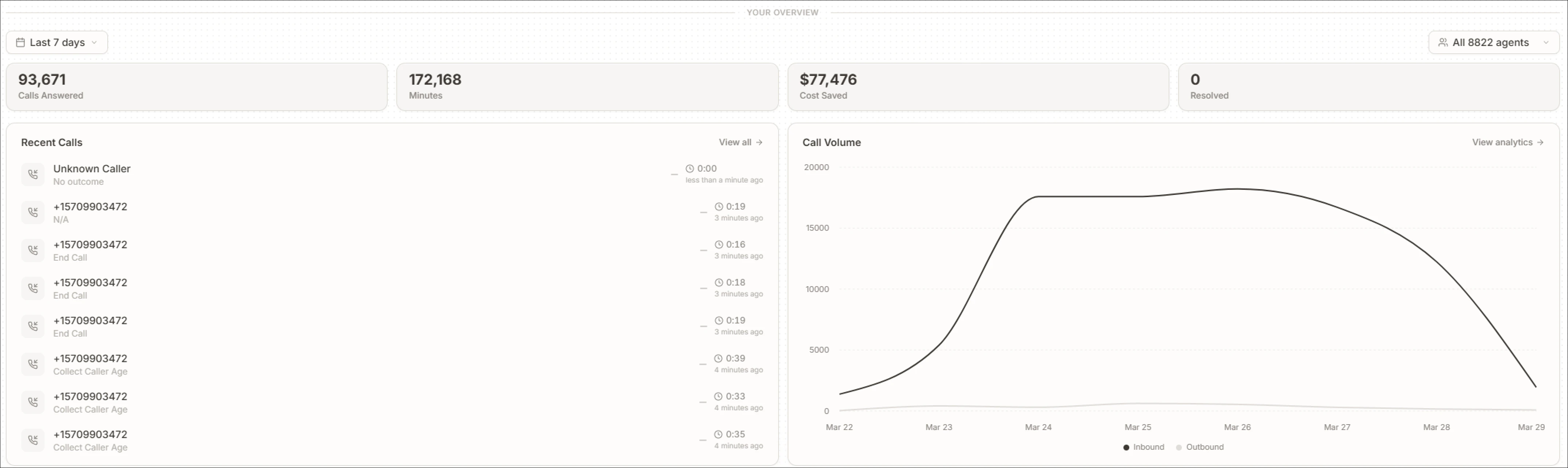This screenshot has width=1568, height=468.
Task: Click the phone icon of the 0:16 call
Action: [x=33, y=251]
